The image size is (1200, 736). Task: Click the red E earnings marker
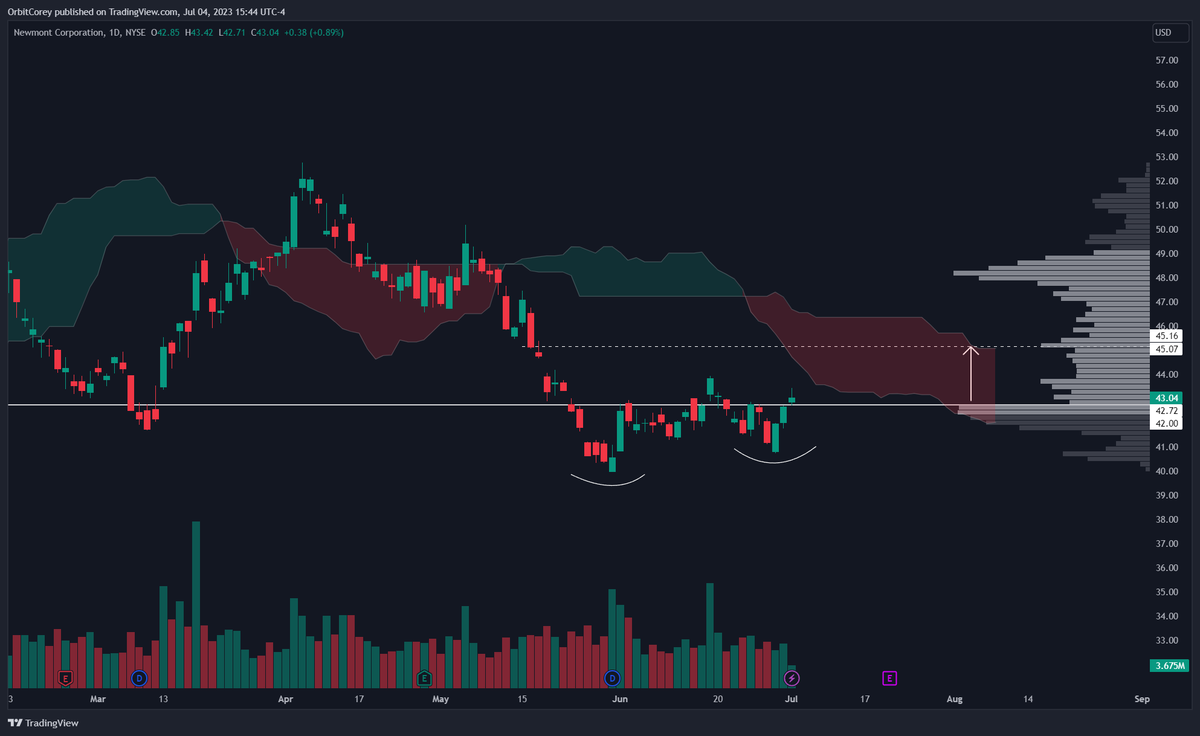tap(66, 678)
